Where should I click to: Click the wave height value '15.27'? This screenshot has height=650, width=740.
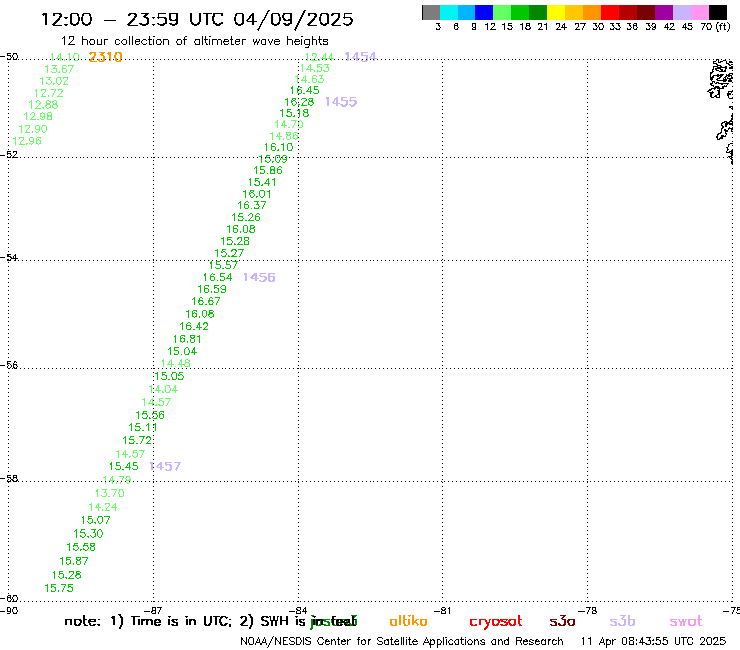[x=229, y=253]
